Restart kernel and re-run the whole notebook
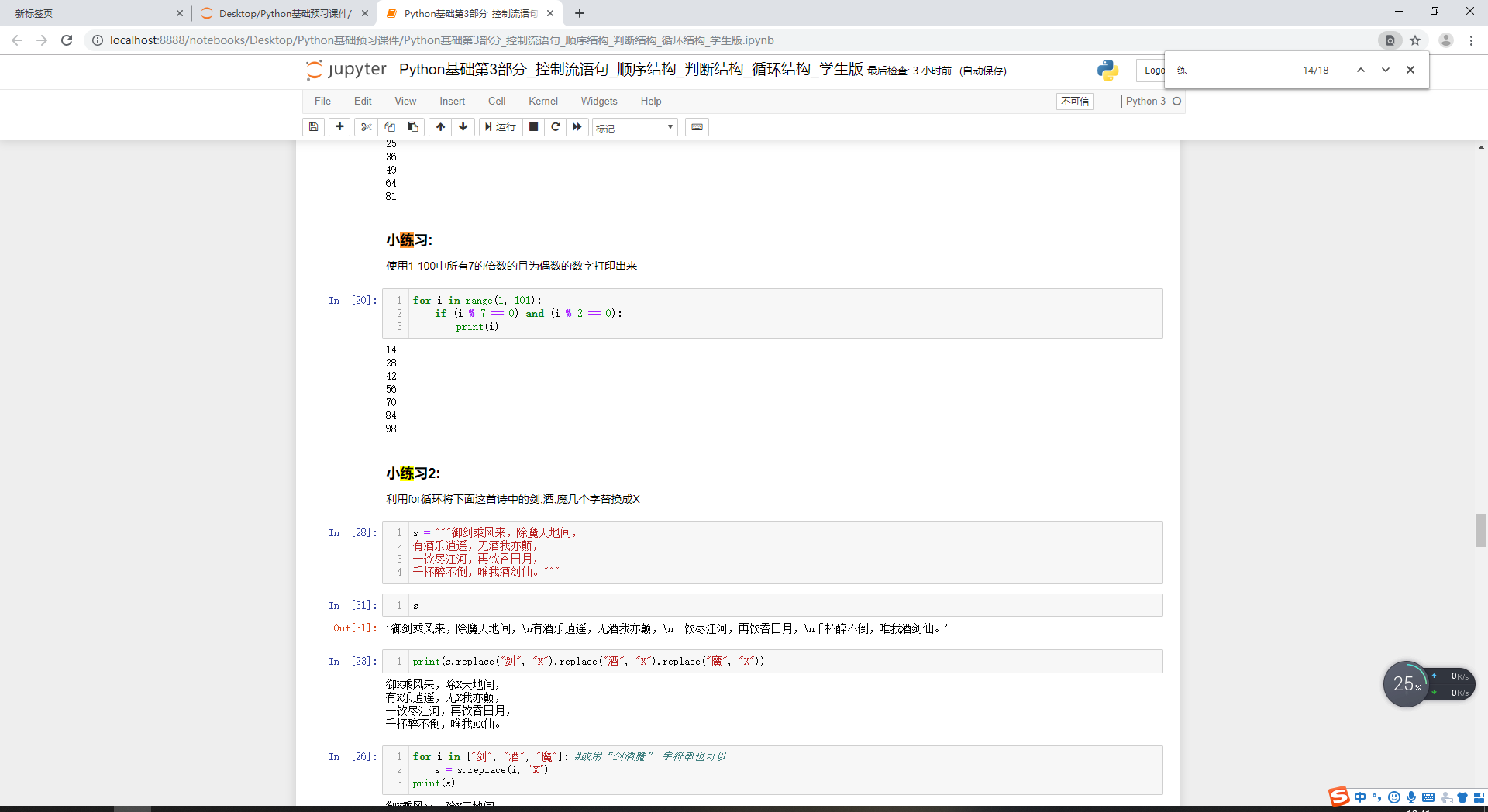 coord(577,127)
